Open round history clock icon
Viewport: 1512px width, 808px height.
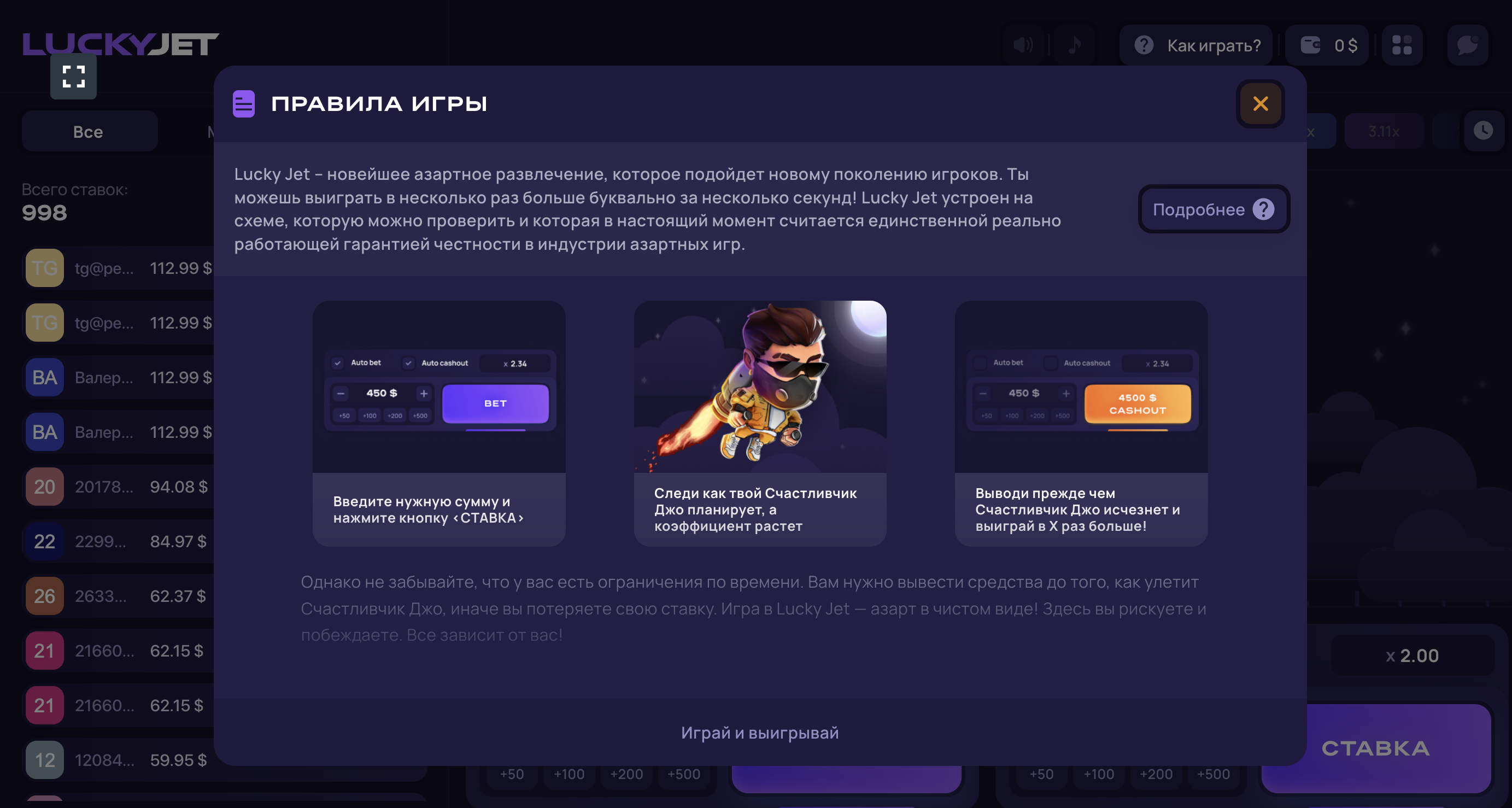[x=1482, y=130]
